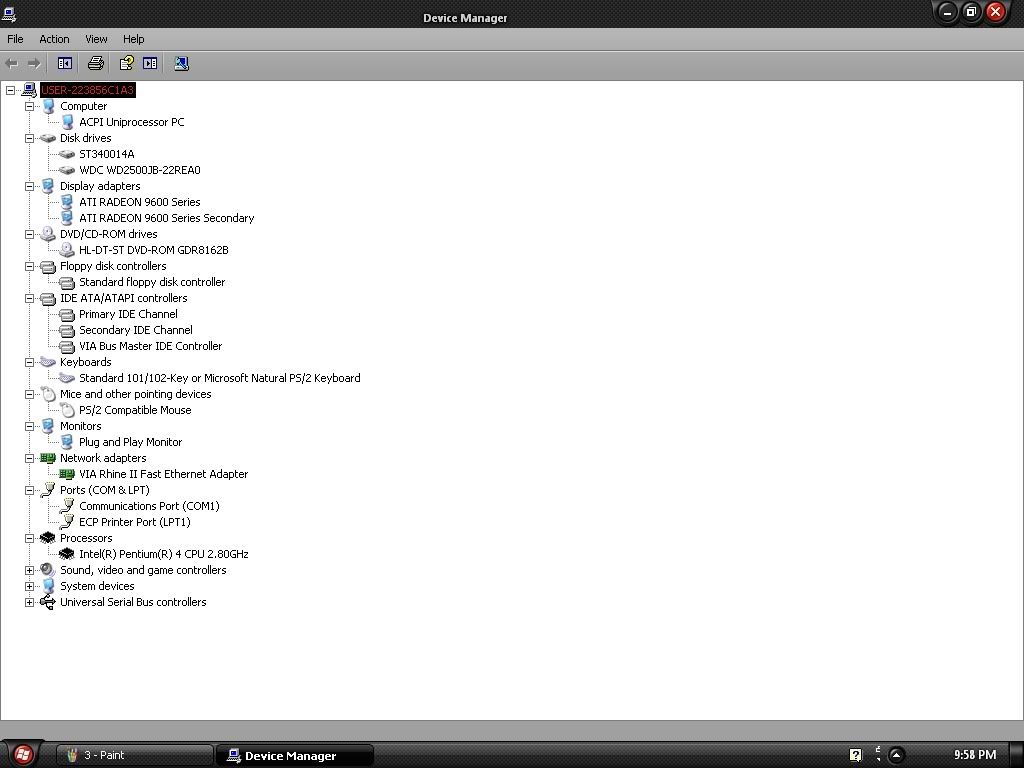Expand Sound, video and game controllers
The height and width of the screenshot is (768, 1024).
pyautogui.click(x=29, y=570)
